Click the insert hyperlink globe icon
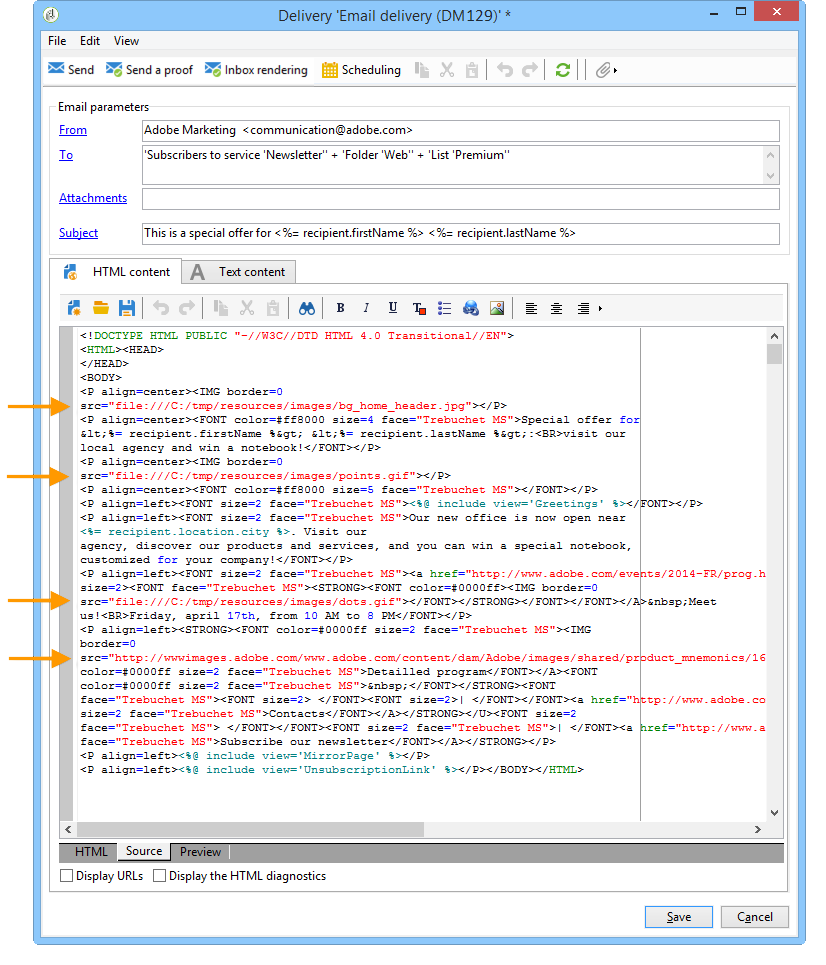Viewport: 826px width, 965px height. 471,308
